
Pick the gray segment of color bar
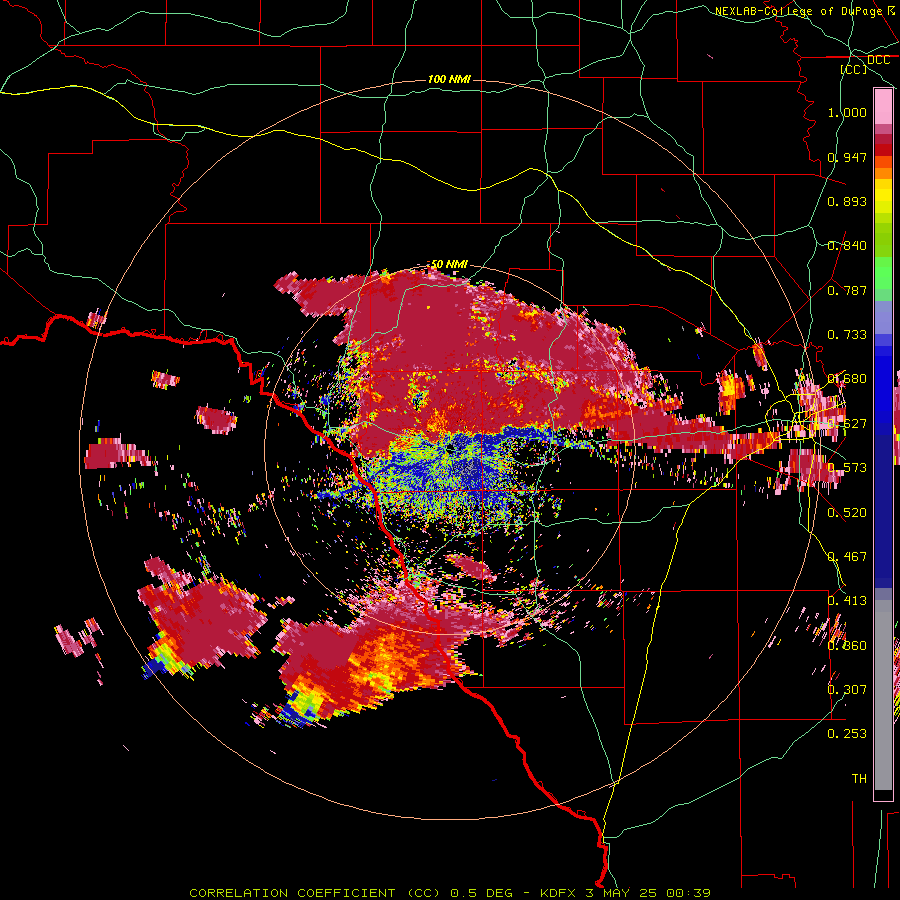[x=883, y=695]
